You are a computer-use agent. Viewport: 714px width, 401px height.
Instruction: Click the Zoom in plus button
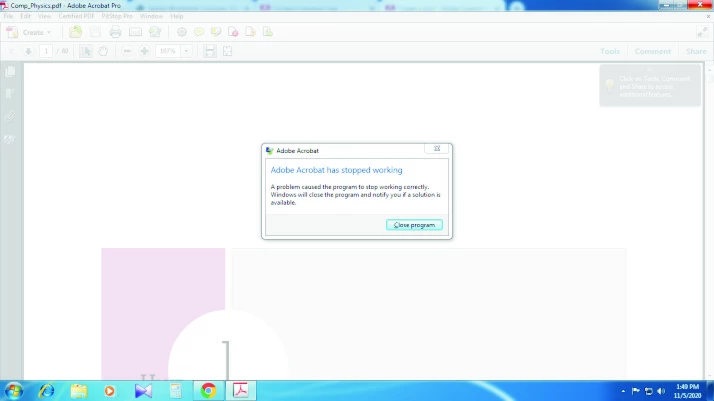[144, 51]
